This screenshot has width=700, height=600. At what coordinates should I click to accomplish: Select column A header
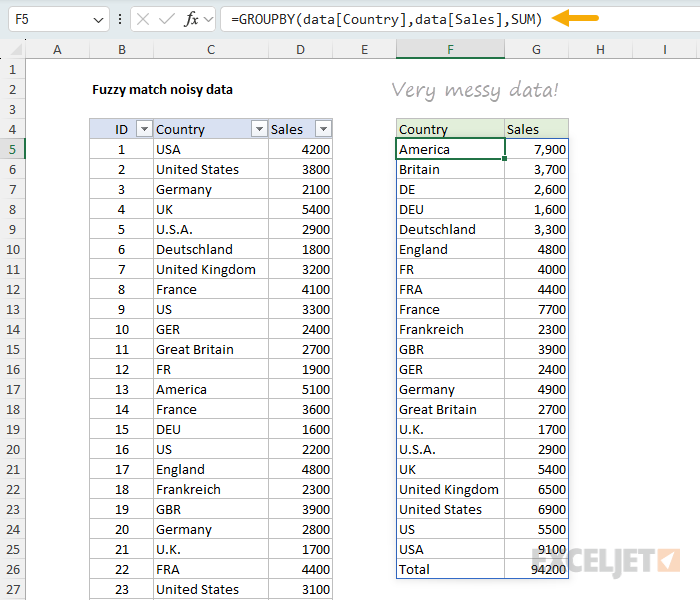coord(58,50)
